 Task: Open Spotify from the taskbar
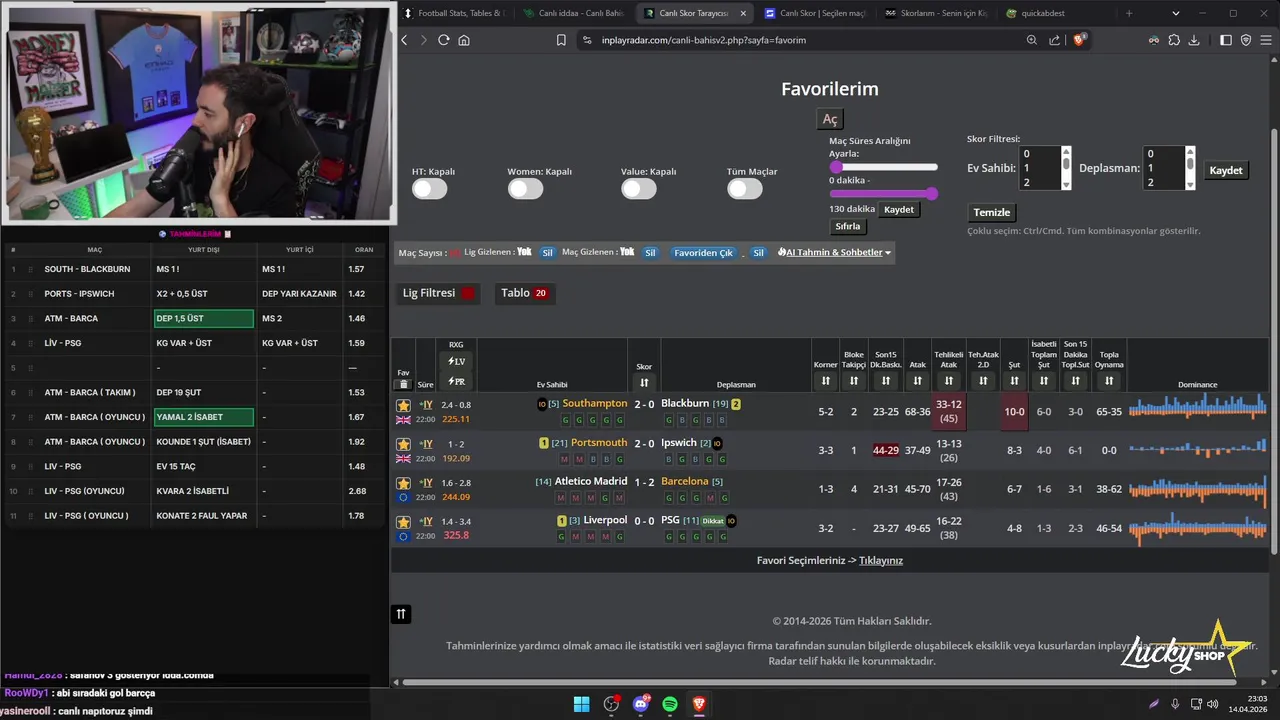click(670, 704)
